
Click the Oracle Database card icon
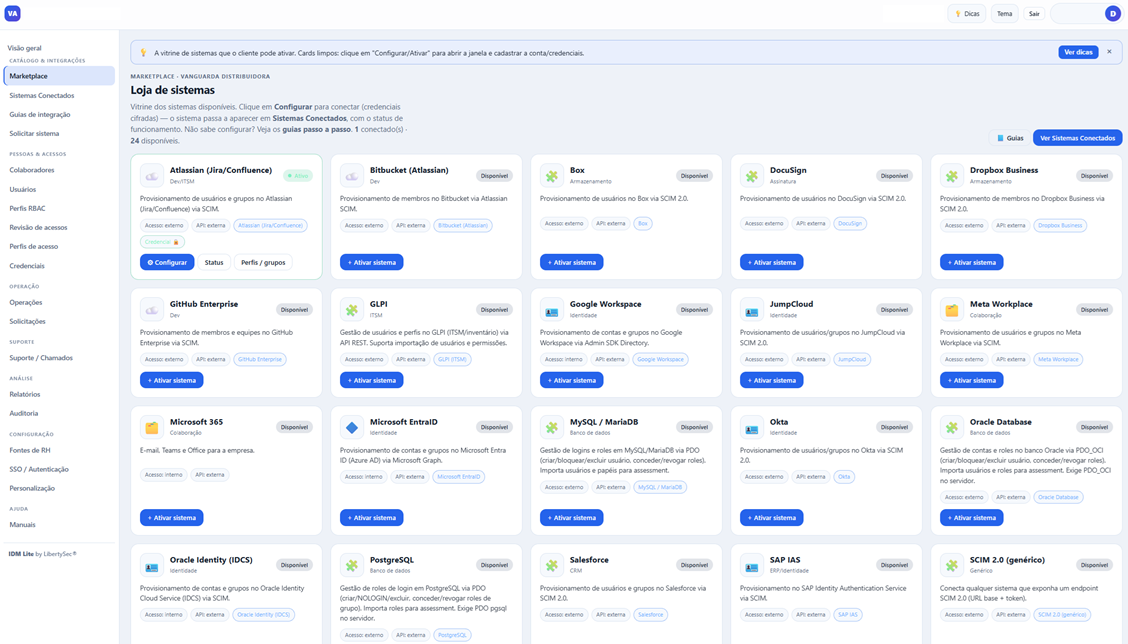pos(952,427)
